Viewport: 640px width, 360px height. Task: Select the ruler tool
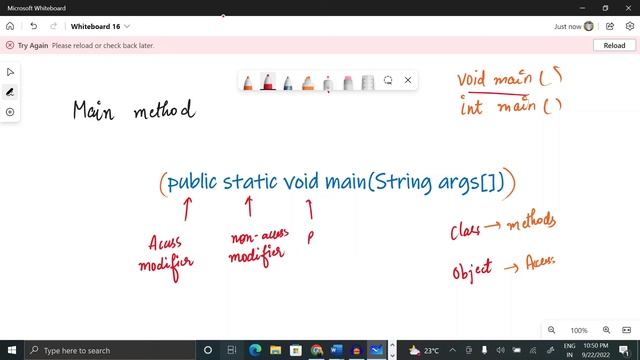tap(368, 83)
